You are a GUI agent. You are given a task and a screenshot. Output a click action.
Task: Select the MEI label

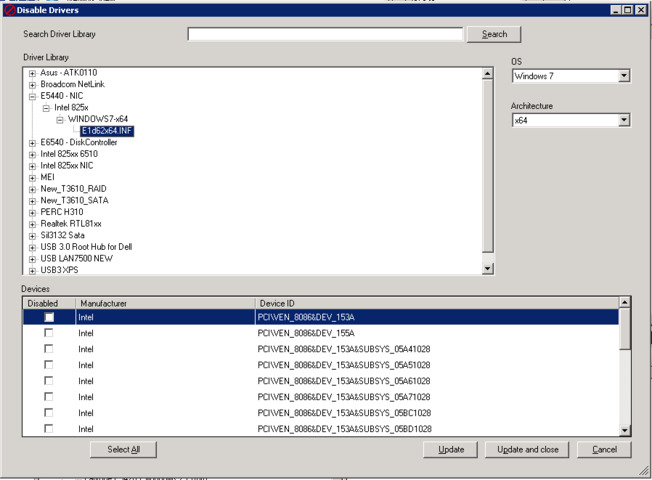pyautogui.click(x=47, y=177)
